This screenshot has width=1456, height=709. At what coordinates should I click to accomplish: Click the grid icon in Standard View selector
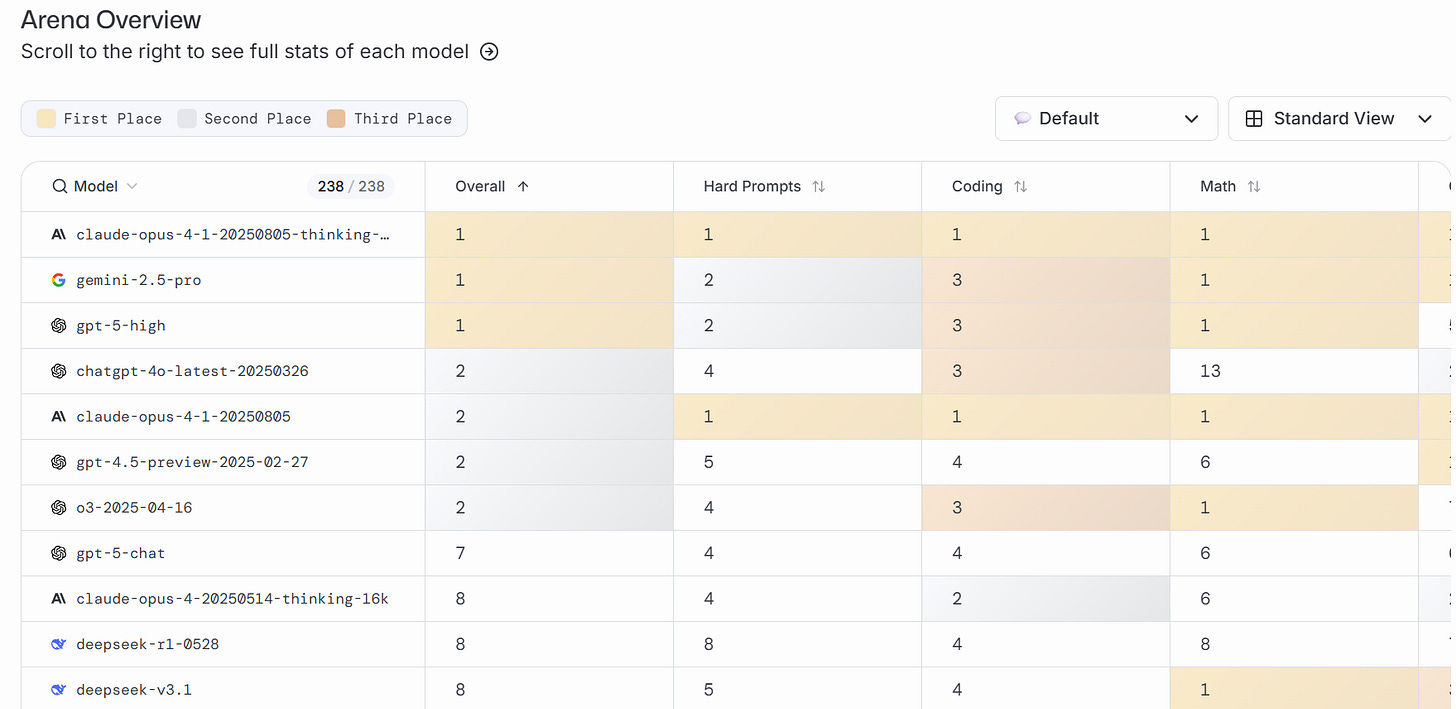click(x=1253, y=119)
